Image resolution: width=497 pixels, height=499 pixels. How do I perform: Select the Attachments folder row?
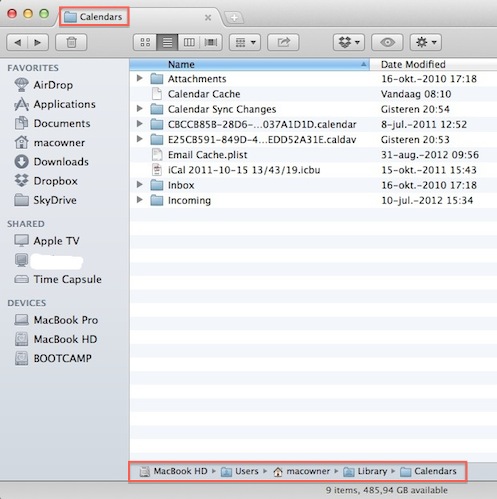coord(313,79)
